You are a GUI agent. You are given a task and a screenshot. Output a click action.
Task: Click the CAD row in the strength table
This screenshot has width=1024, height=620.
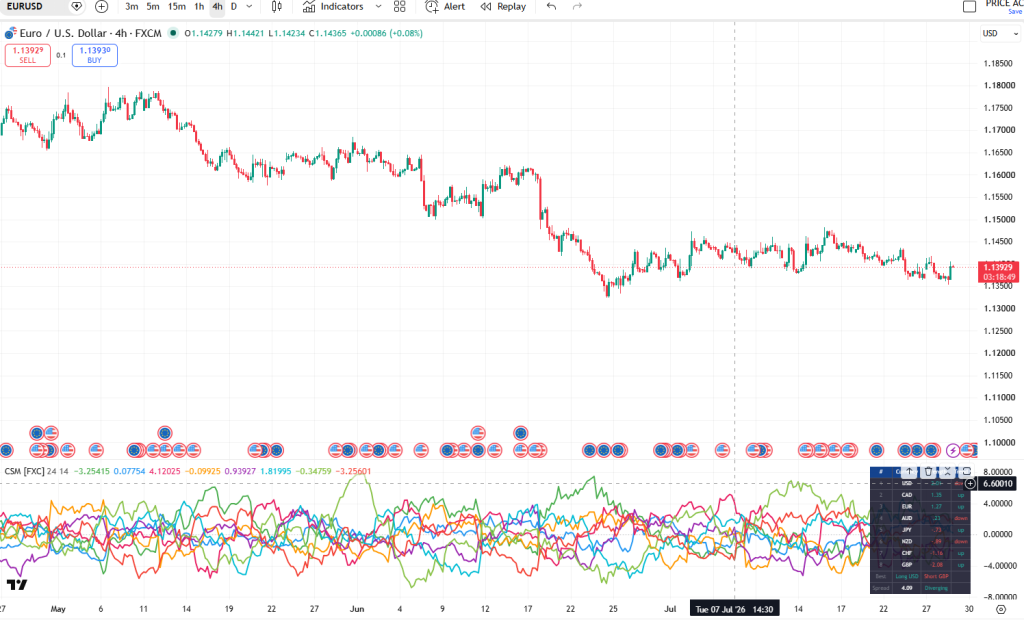click(920, 495)
